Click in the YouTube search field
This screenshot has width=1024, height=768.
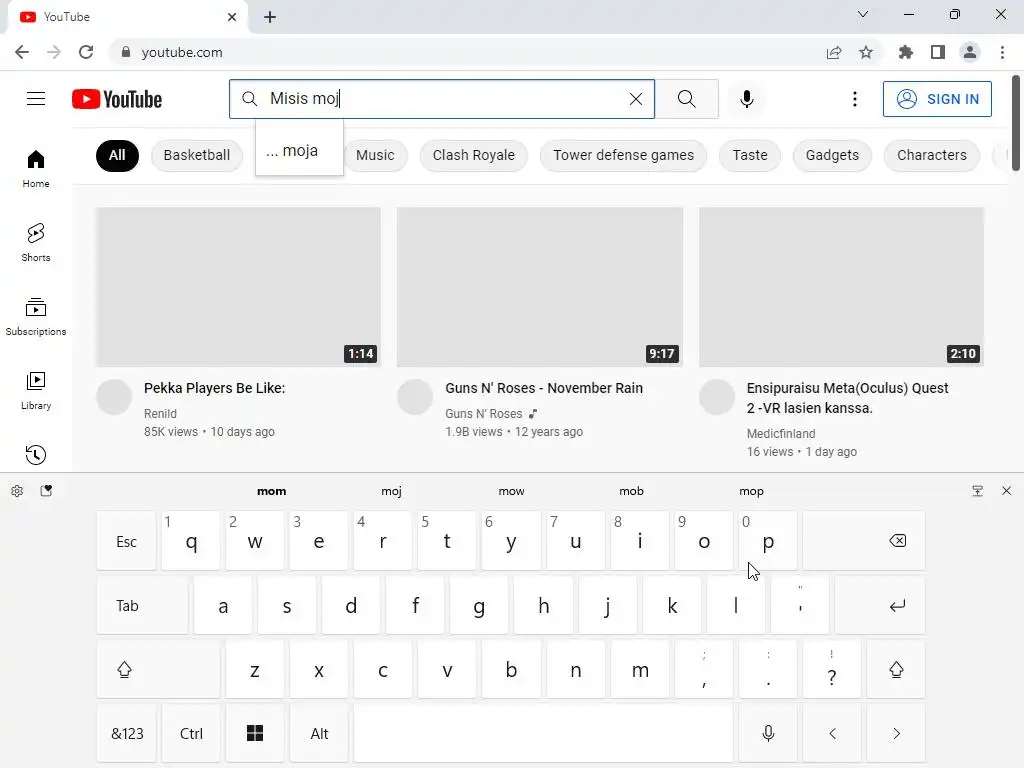(x=441, y=99)
